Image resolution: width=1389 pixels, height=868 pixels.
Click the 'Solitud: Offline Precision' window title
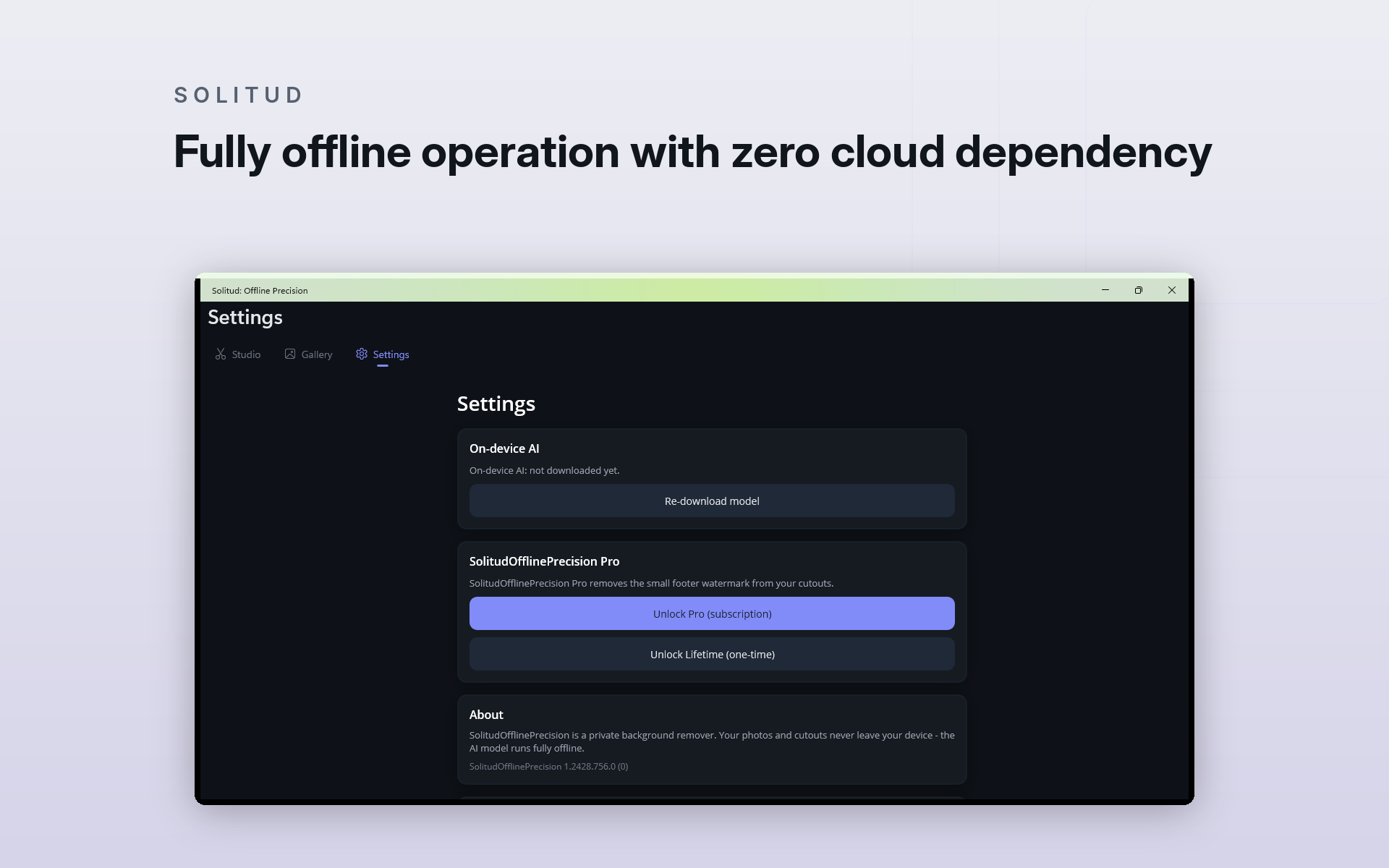260,290
